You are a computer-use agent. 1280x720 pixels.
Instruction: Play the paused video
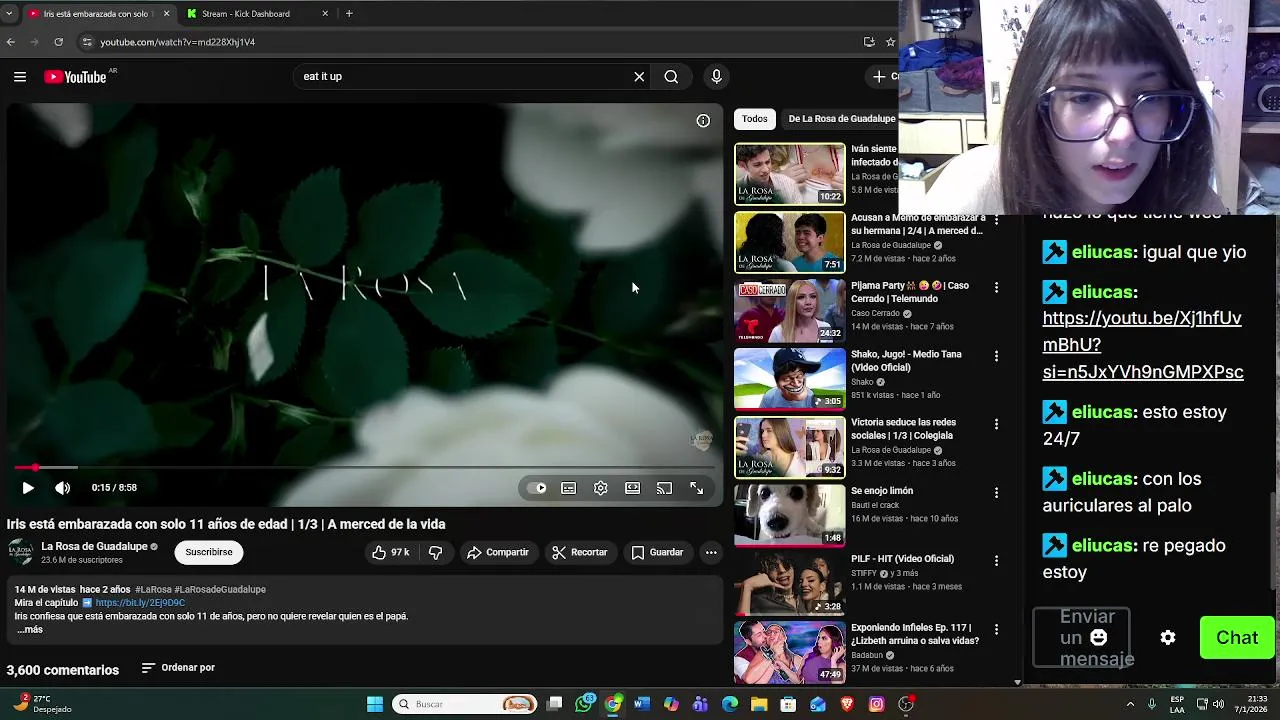[x=28, y=488]
